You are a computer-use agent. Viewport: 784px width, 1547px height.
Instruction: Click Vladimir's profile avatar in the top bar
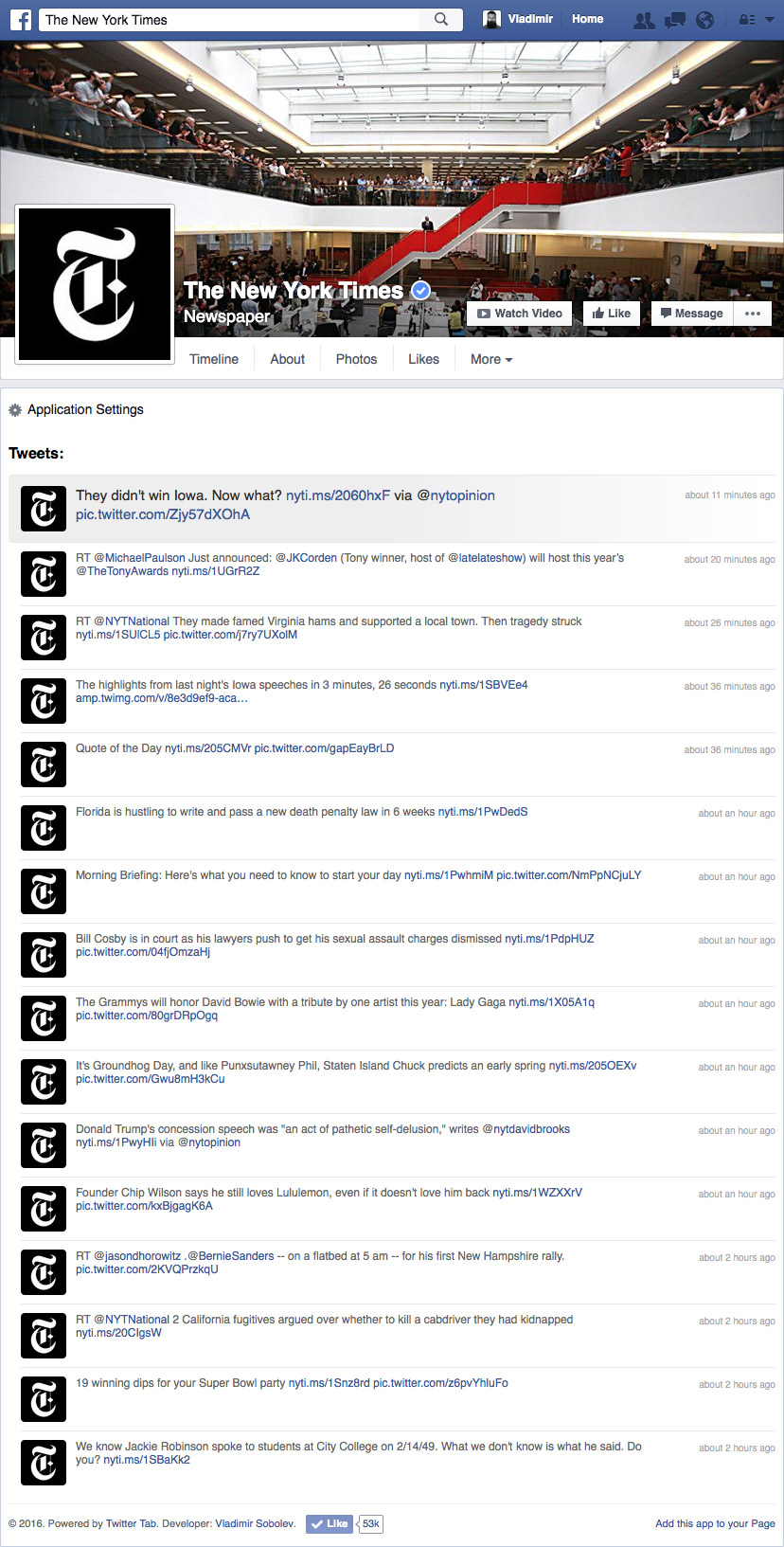pyautogui.click(x=491, y=19)
